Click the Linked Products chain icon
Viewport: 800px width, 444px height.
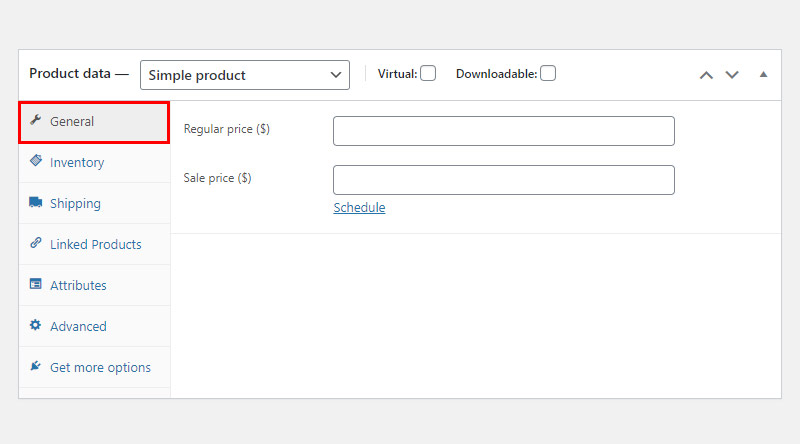[36, 243]
